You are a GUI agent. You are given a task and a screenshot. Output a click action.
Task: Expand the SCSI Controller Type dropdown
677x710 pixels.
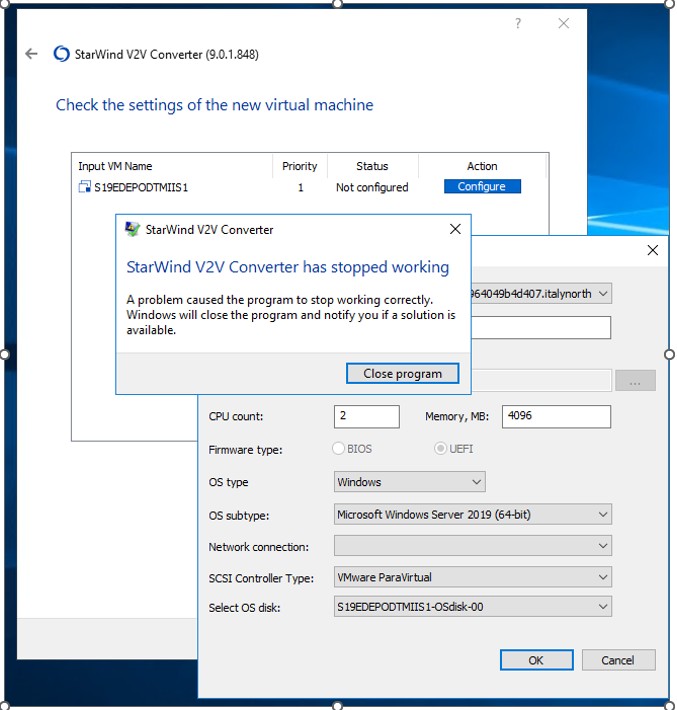pos(473,577)
